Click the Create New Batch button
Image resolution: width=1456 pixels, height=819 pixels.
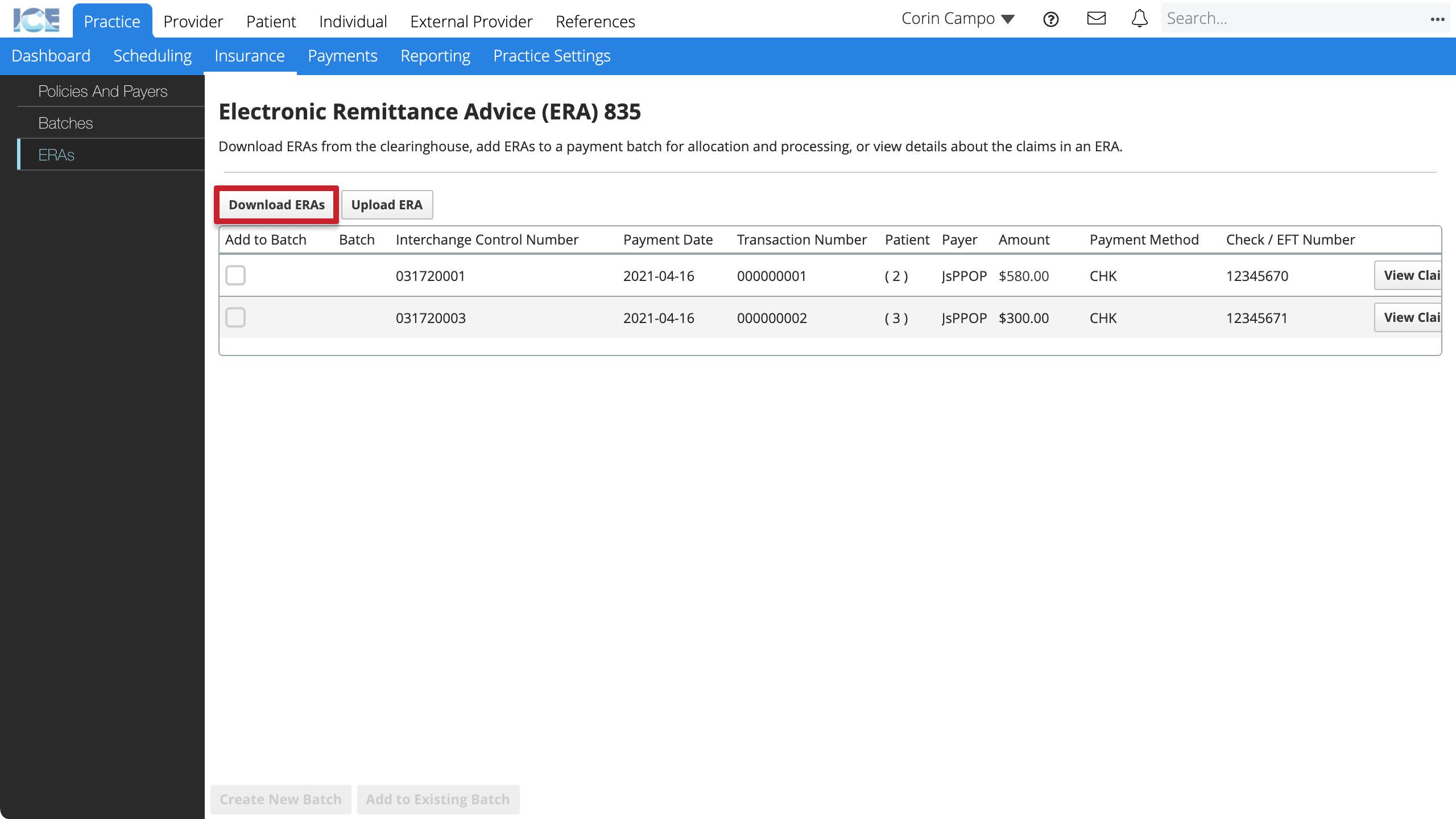pyautogui.click(x=281, y=799)
